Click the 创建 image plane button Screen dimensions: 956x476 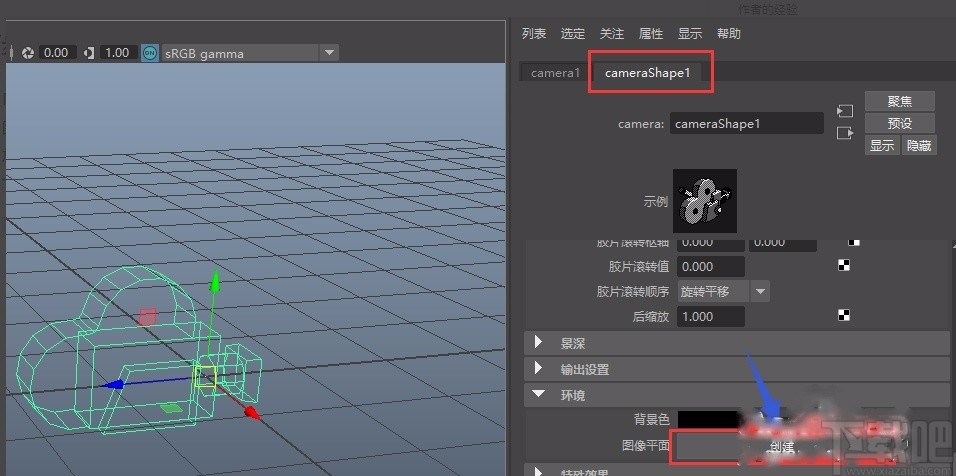[x=782, y=447]
